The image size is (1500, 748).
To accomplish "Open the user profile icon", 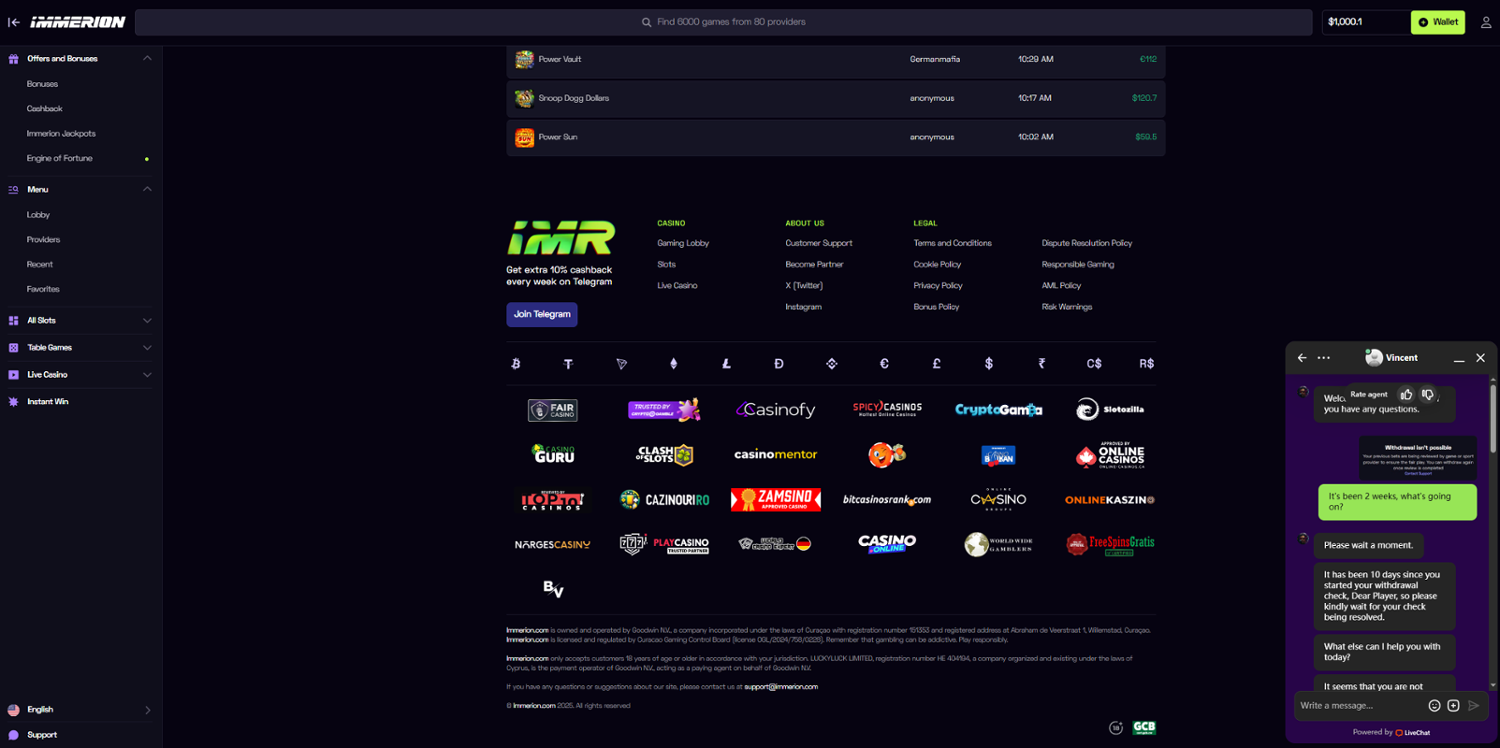I will click(1486, 22).
